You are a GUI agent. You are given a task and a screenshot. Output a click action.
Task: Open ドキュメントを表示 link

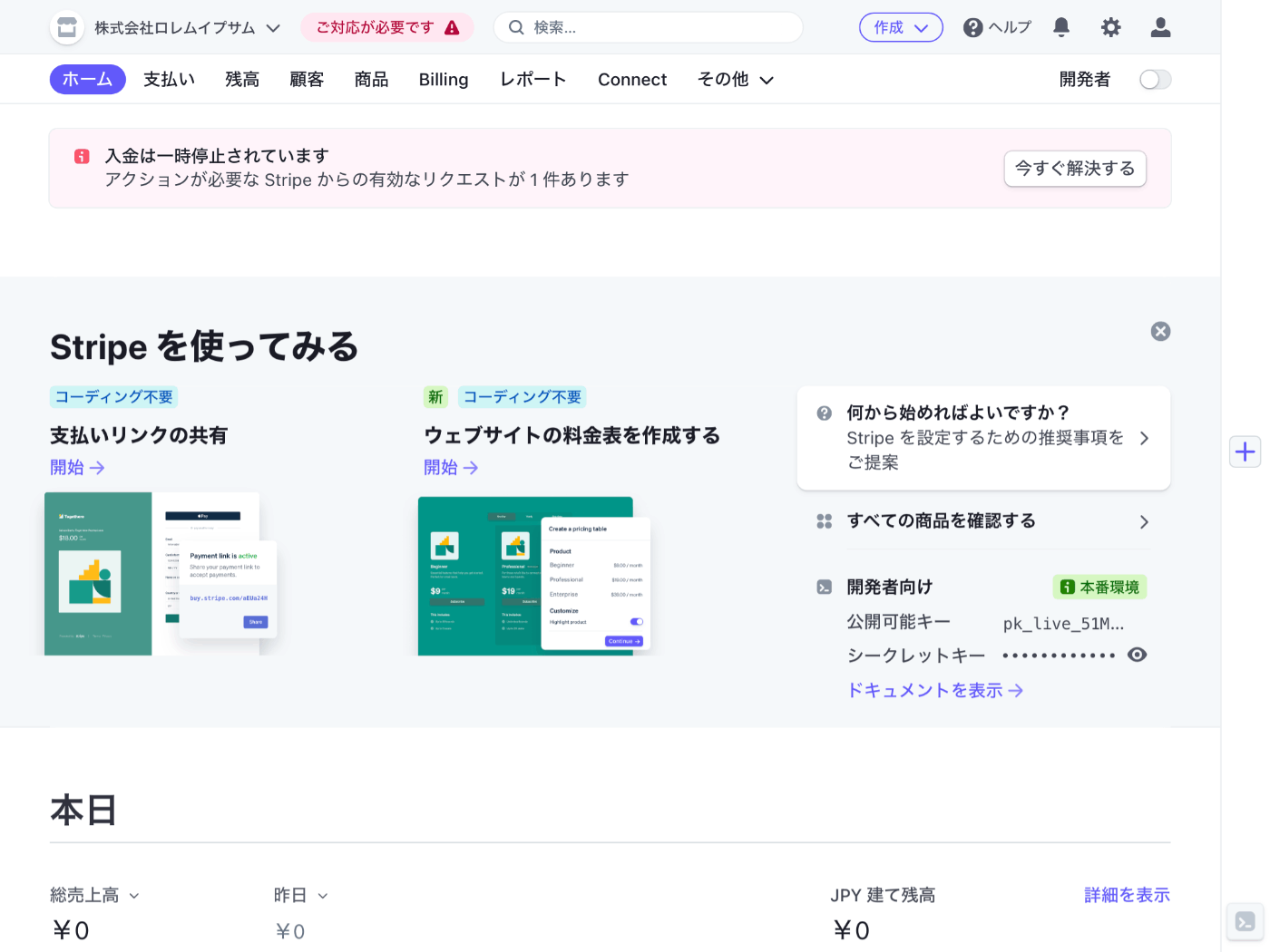click(935, 690)
